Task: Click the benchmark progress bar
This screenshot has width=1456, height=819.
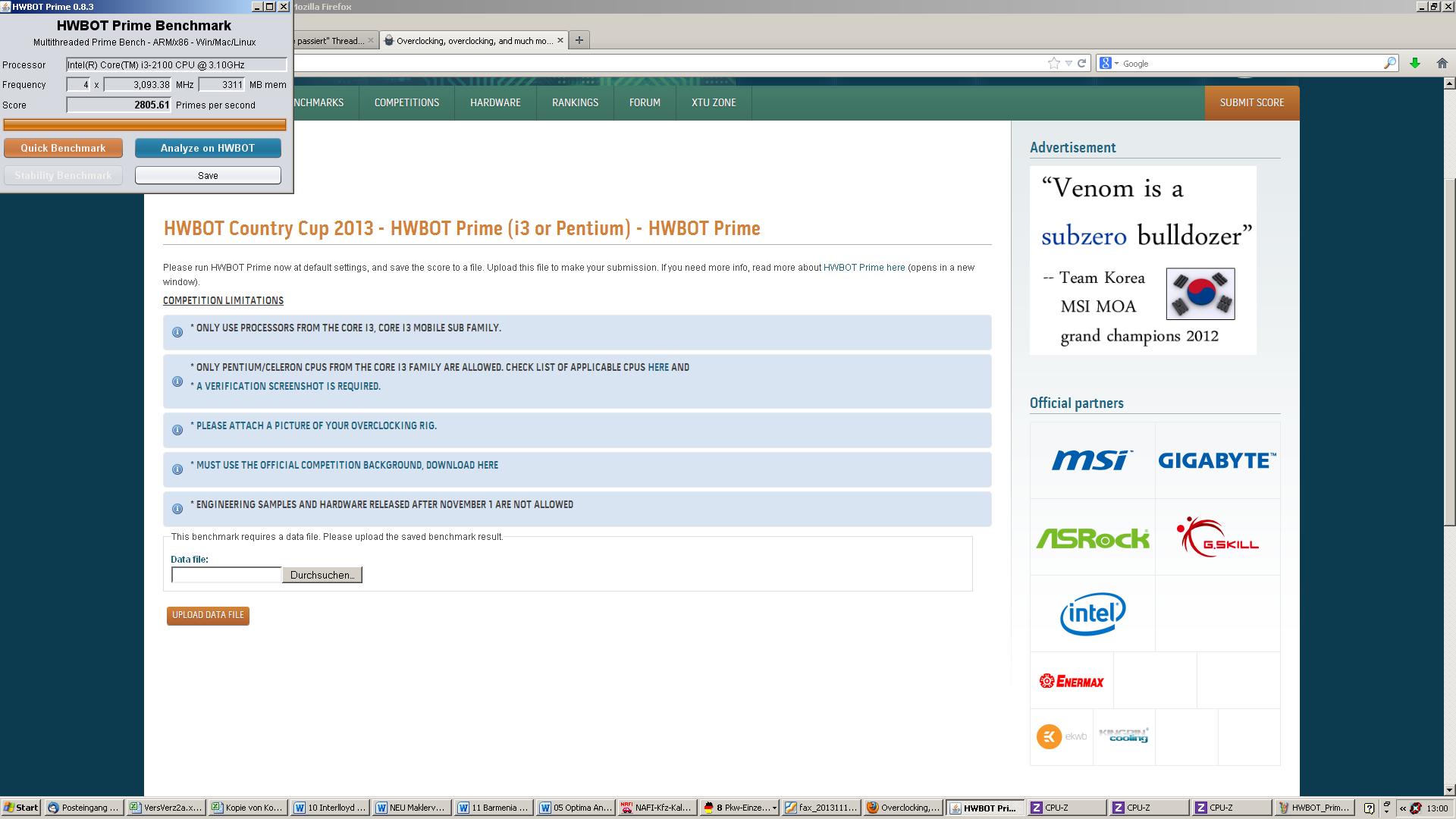Action: point(144,124)
